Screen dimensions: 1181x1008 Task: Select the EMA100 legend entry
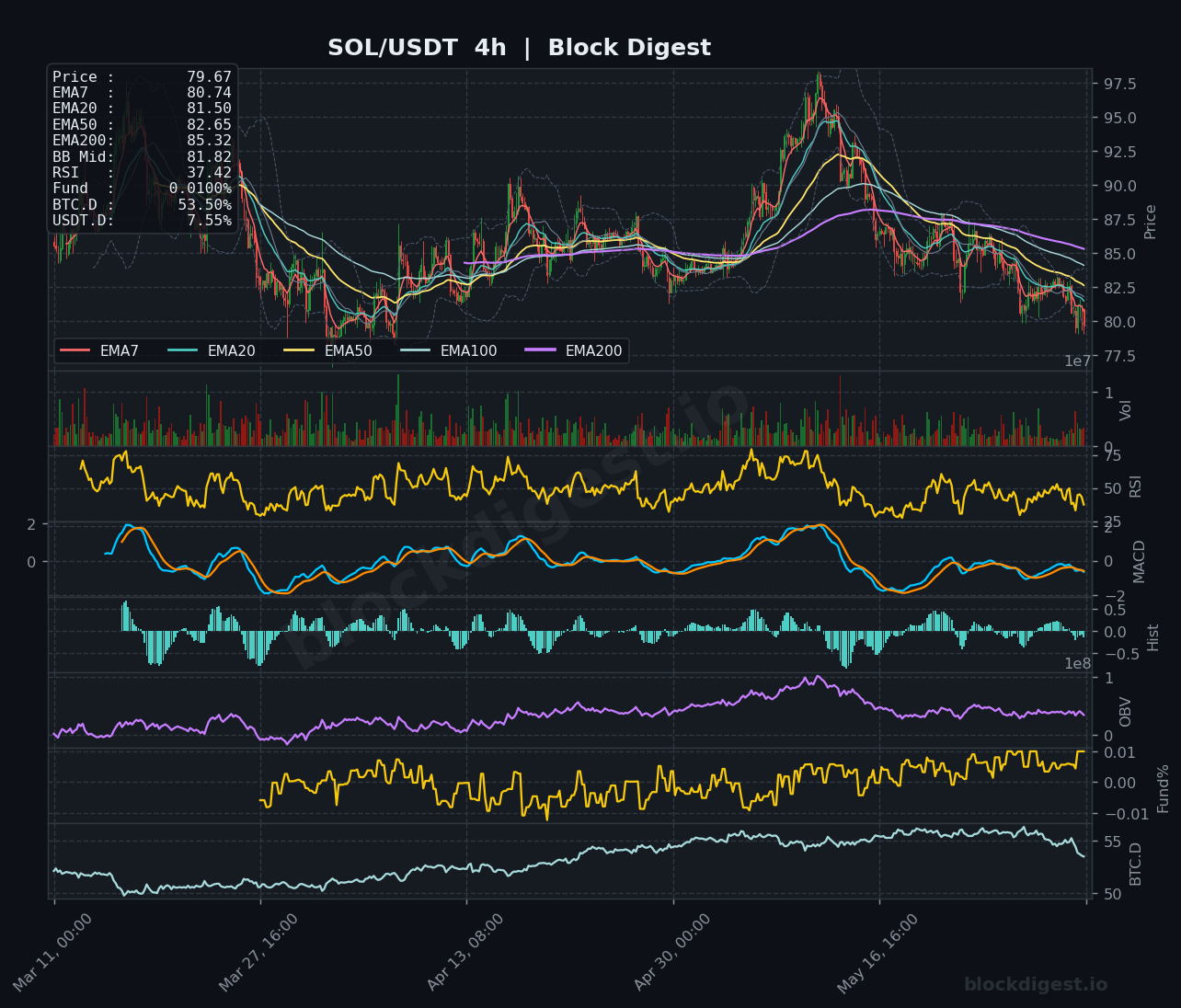click(x=450, y=350)
